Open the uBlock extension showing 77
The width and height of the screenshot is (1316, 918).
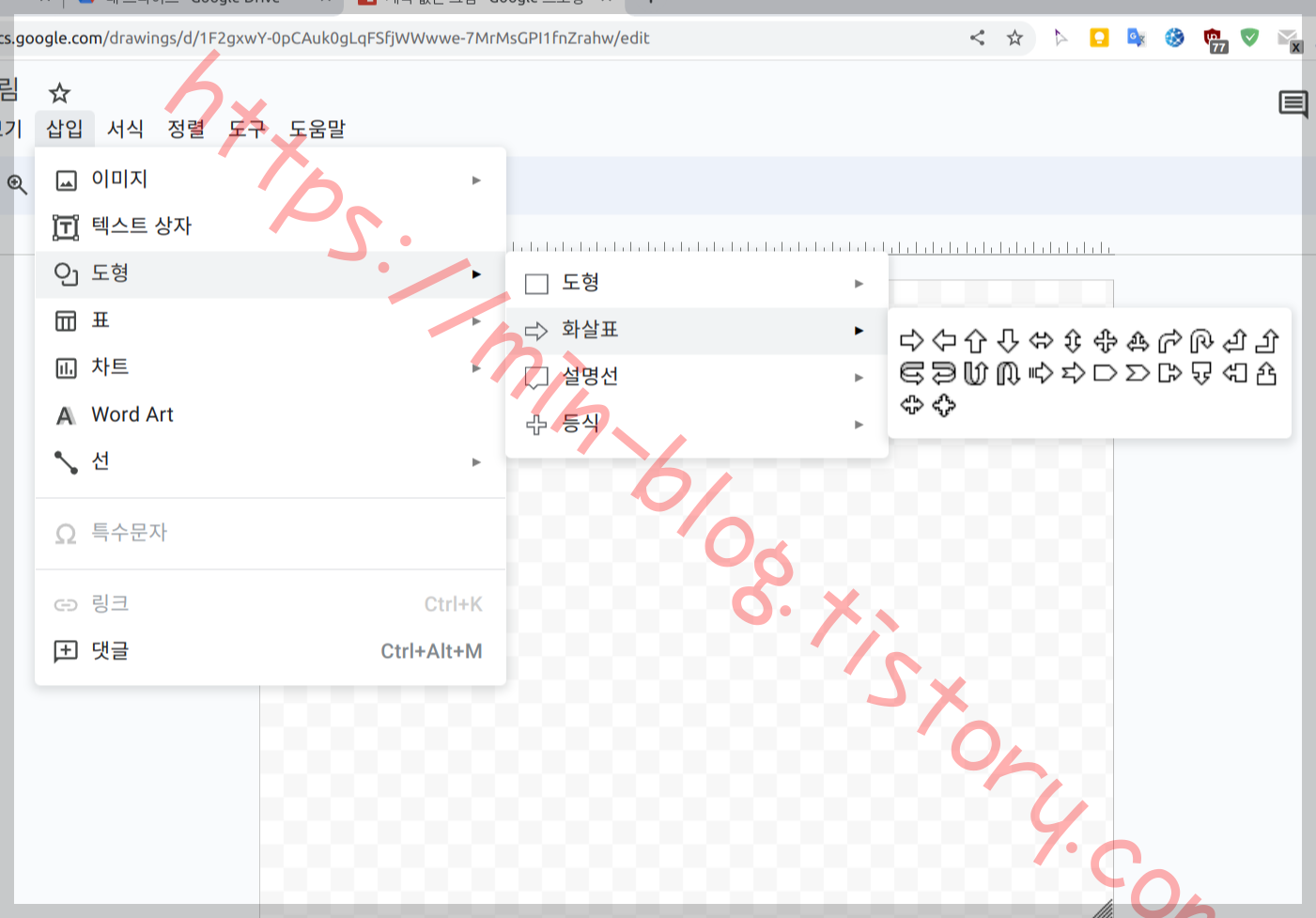coord(1215,40)
